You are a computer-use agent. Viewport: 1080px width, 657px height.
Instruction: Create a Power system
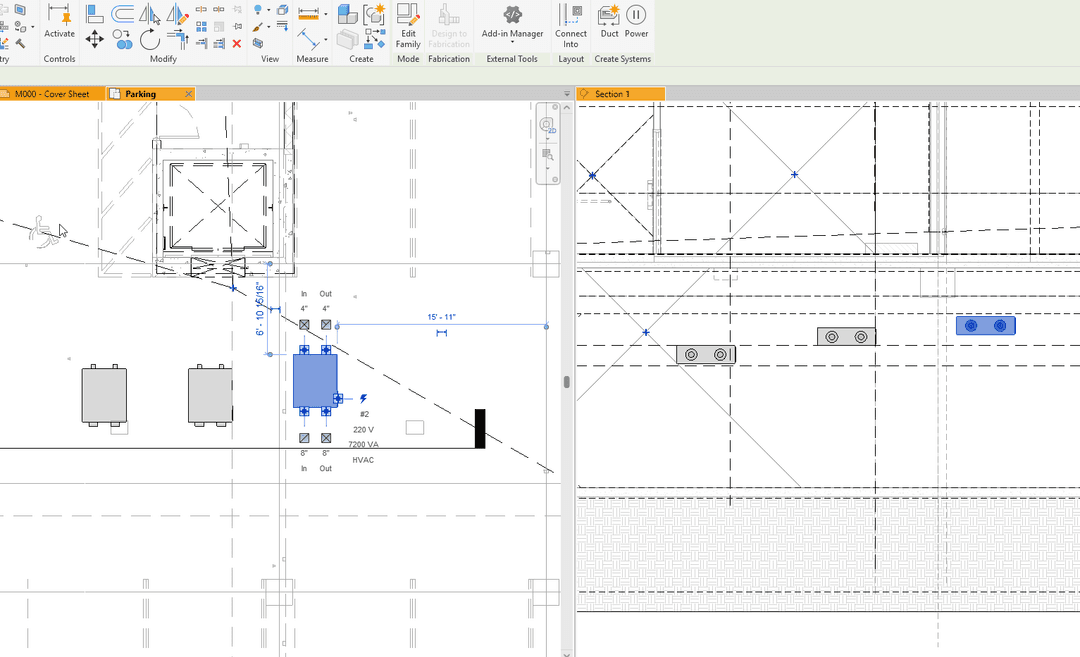point(636,21)
